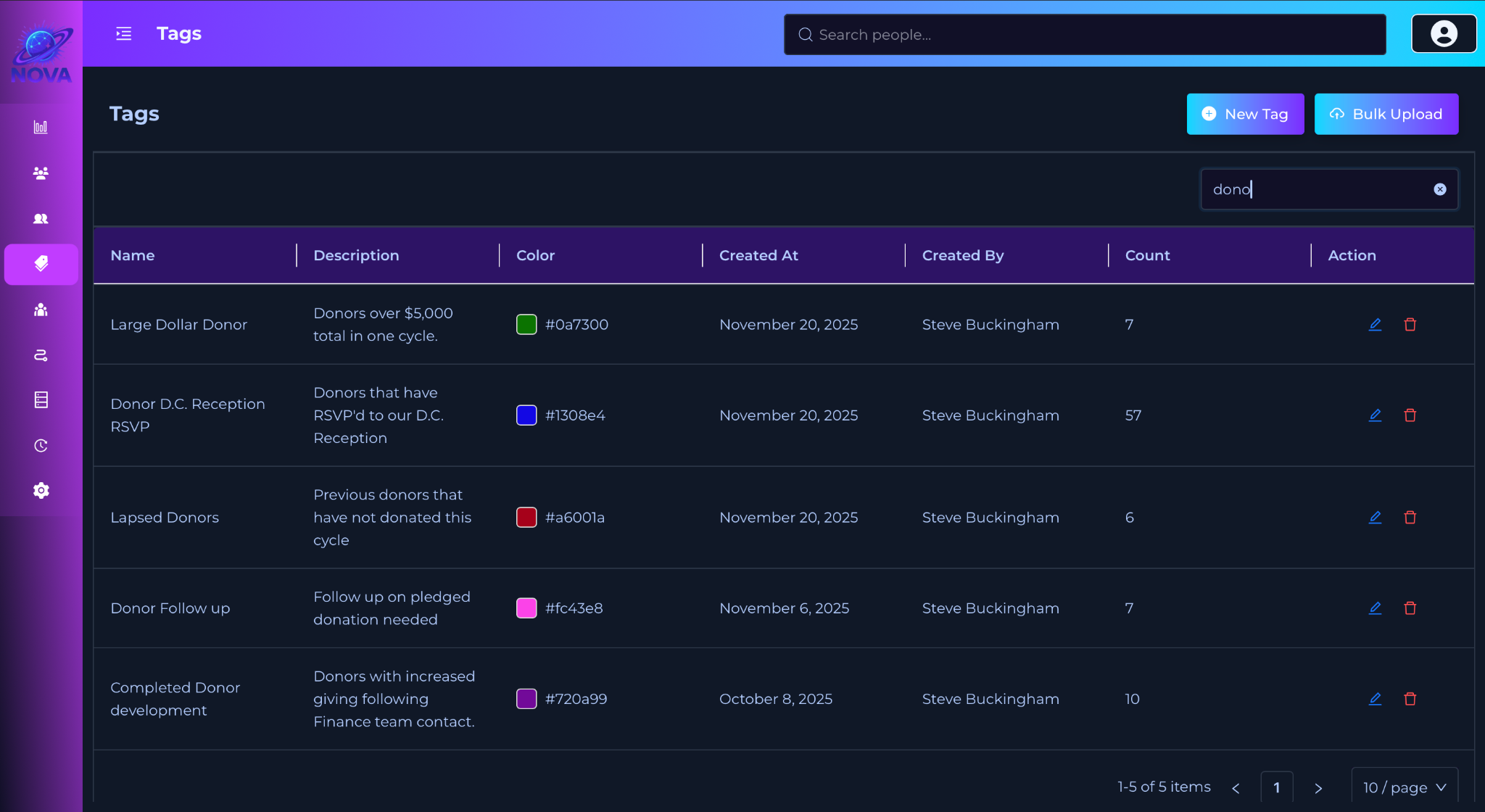Image resolution: width=1485 pixels, height=812 pixels.
Task: Click the green #0a7300 color swatch
Action: pyautogui.click(x=526, y=325)
